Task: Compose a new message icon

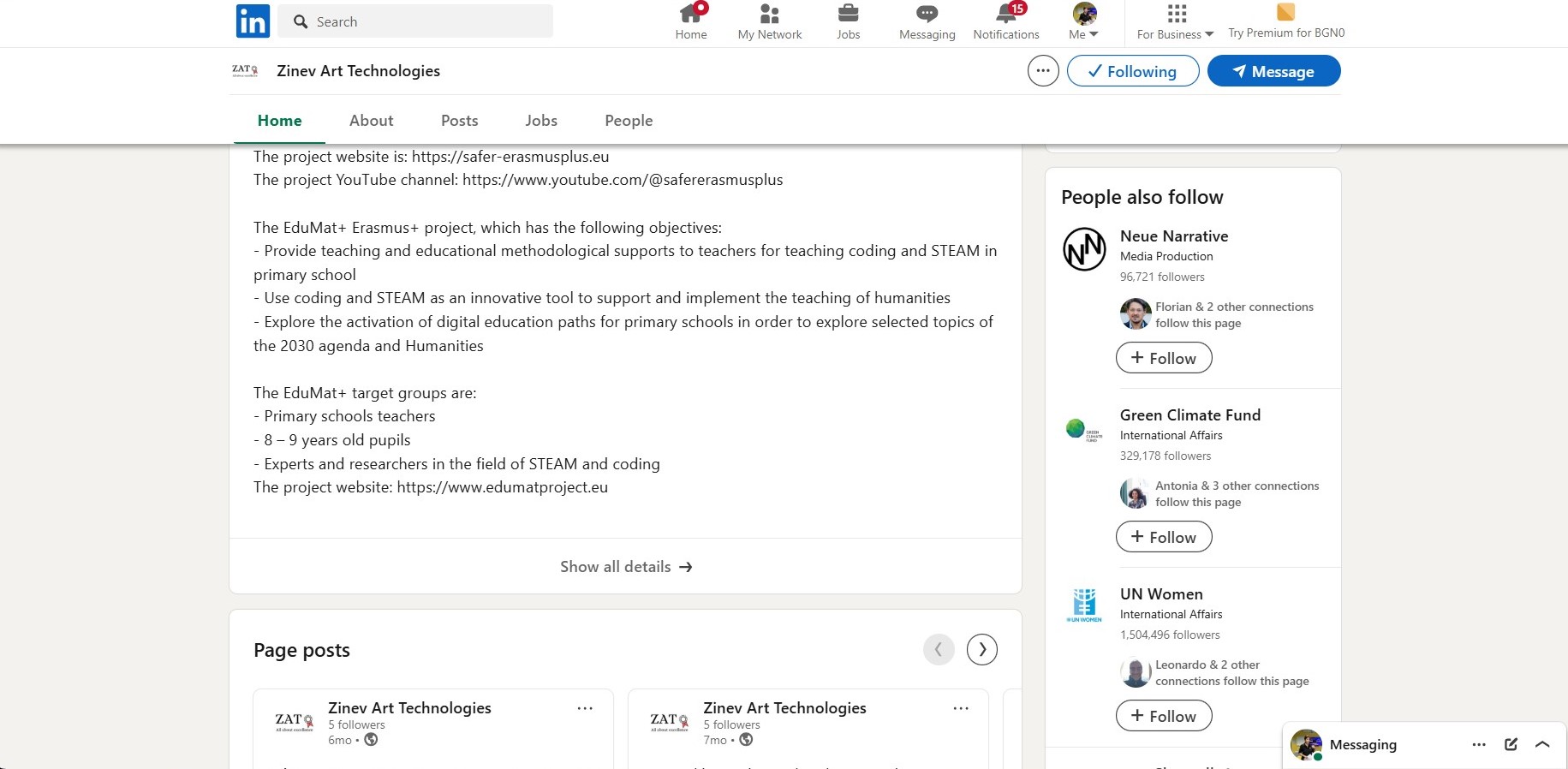Action: 1511,744
